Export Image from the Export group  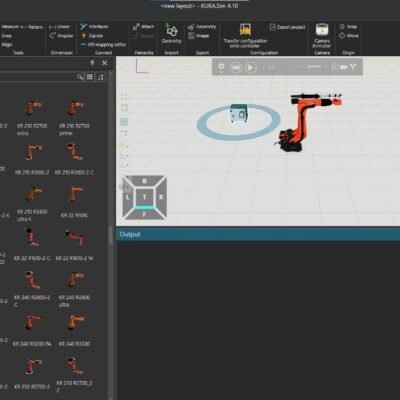198,36
